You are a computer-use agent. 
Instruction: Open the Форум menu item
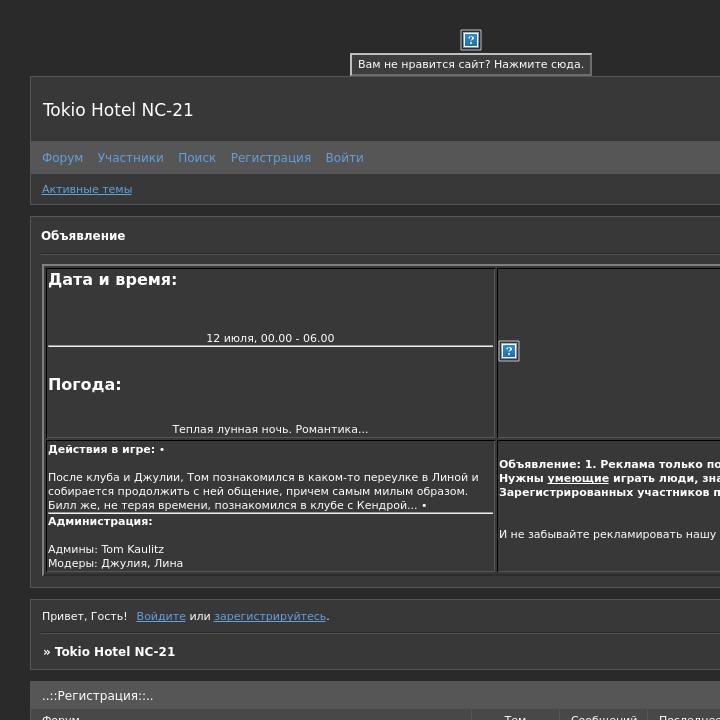click(x=62, y=158)
